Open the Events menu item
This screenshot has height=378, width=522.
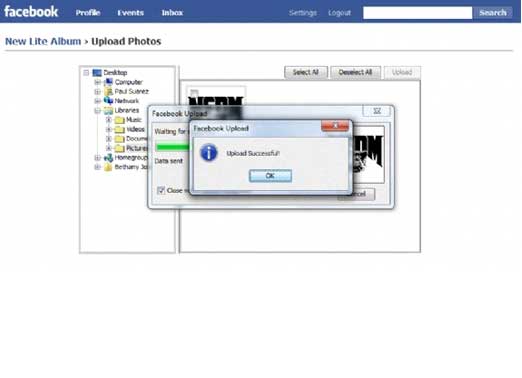pyautogui.click(x=130, y=13)
